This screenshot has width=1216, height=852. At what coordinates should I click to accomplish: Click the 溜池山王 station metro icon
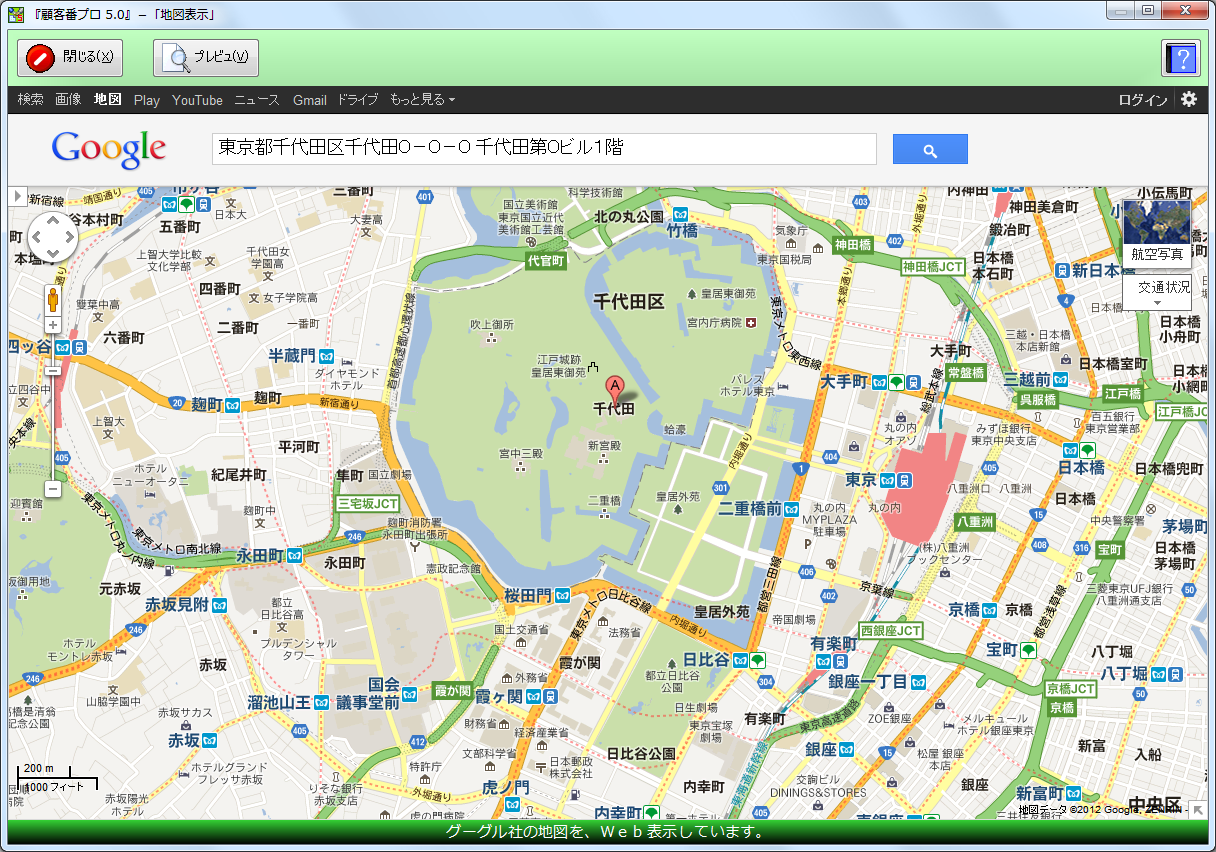point(320,703)
